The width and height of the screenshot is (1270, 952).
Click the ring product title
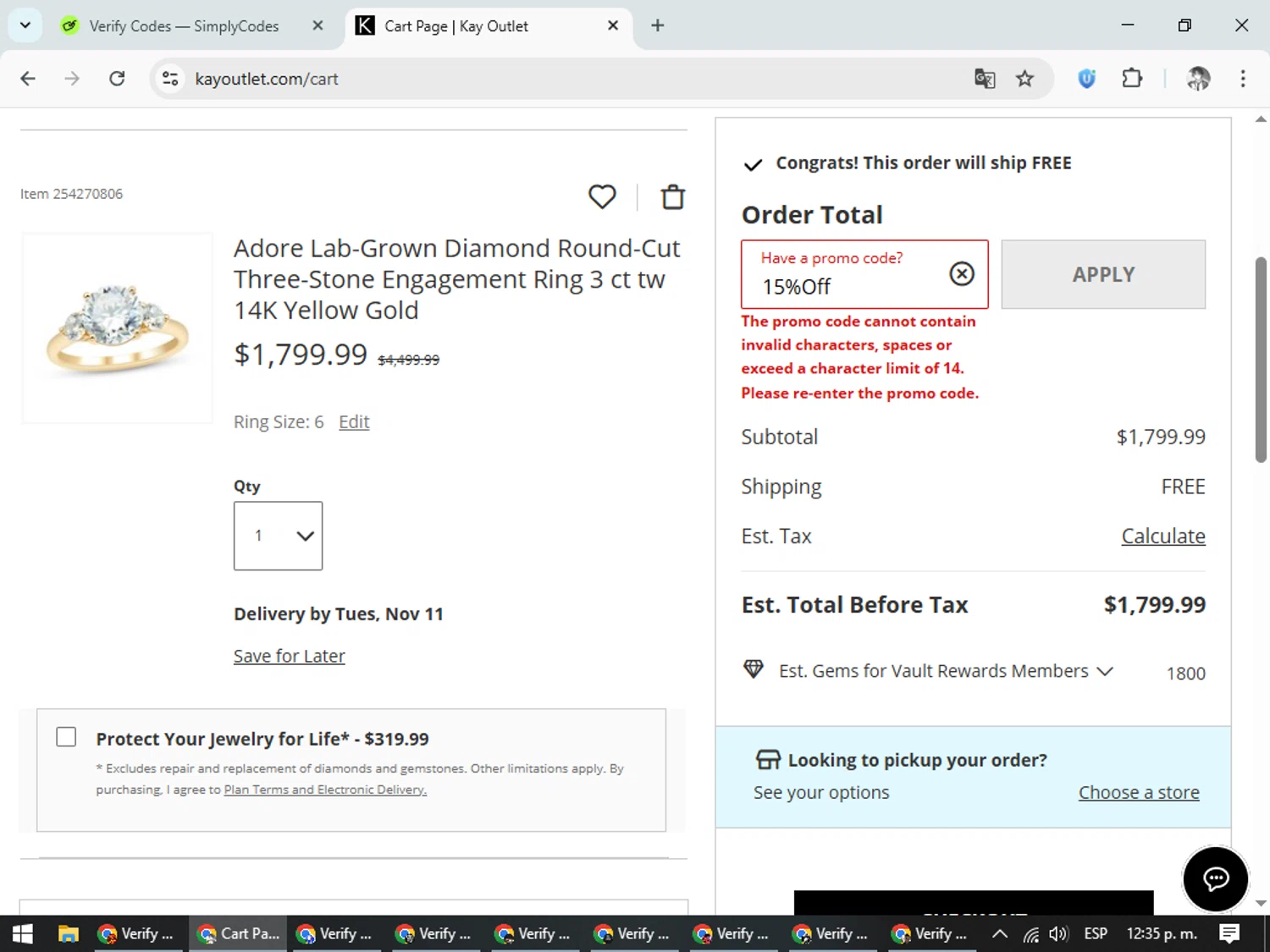[457, 279]
